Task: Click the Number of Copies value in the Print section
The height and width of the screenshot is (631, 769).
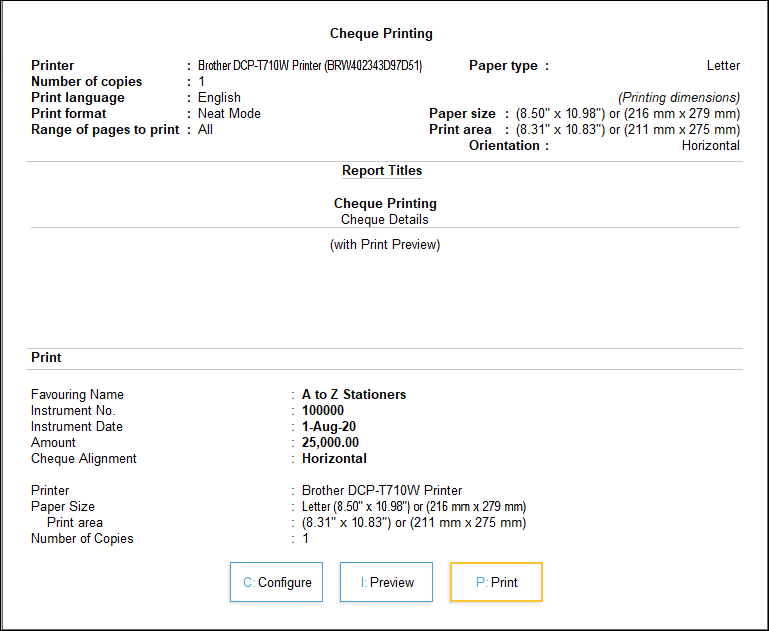Action: click(306, 538)
